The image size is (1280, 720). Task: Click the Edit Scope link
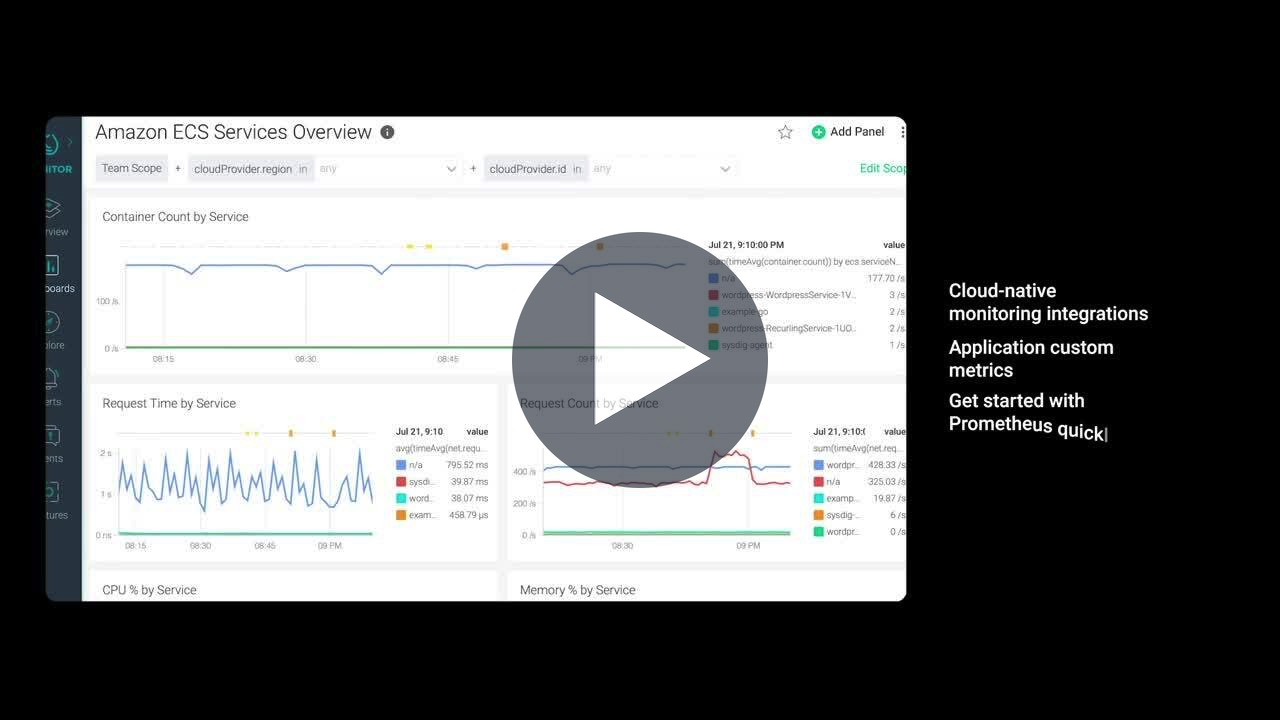[883, 168]
